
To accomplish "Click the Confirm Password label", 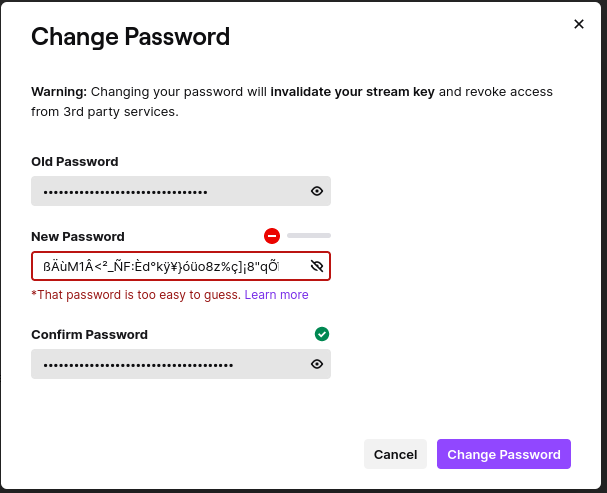I will click(89, 334).
